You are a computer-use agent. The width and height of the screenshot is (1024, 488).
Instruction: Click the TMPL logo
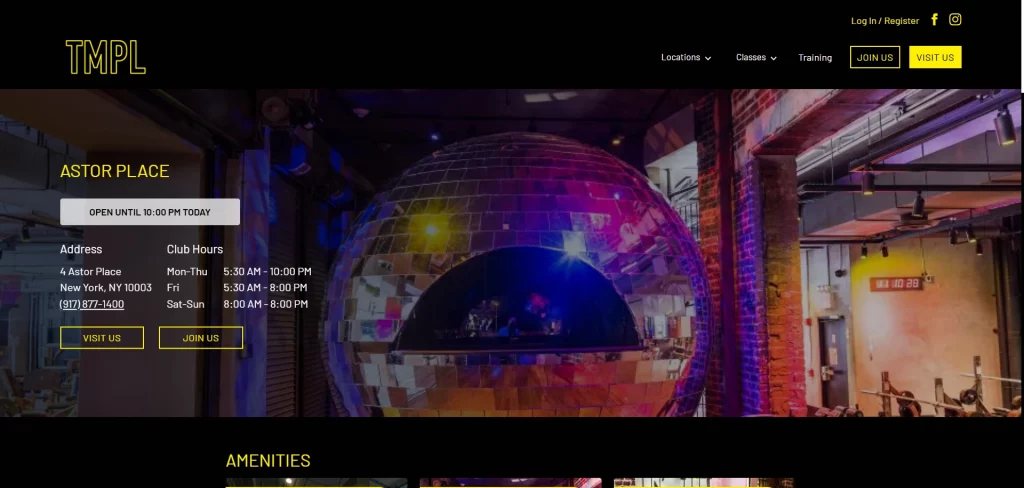[x=106, y=57]
